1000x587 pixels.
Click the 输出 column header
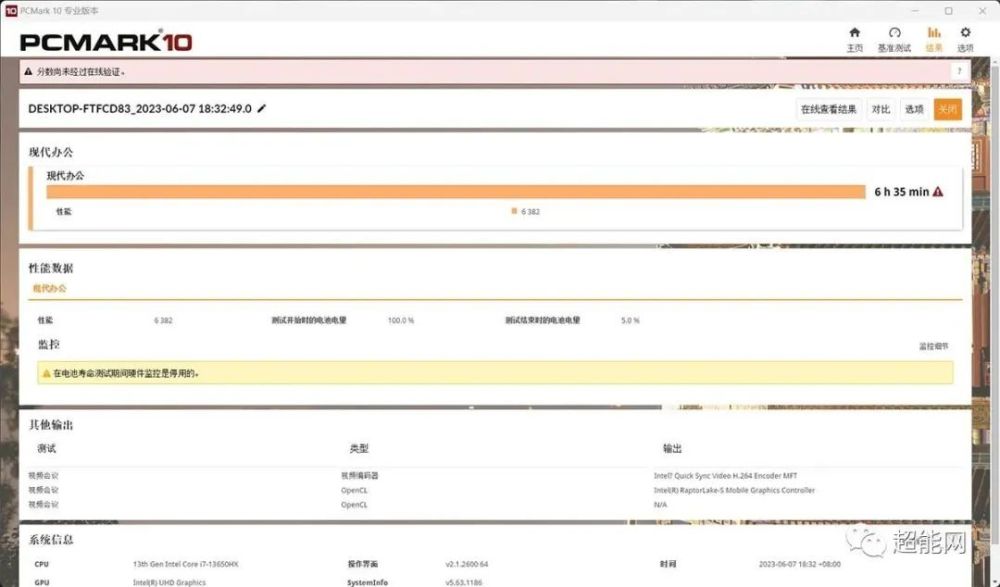click(672, 449)
